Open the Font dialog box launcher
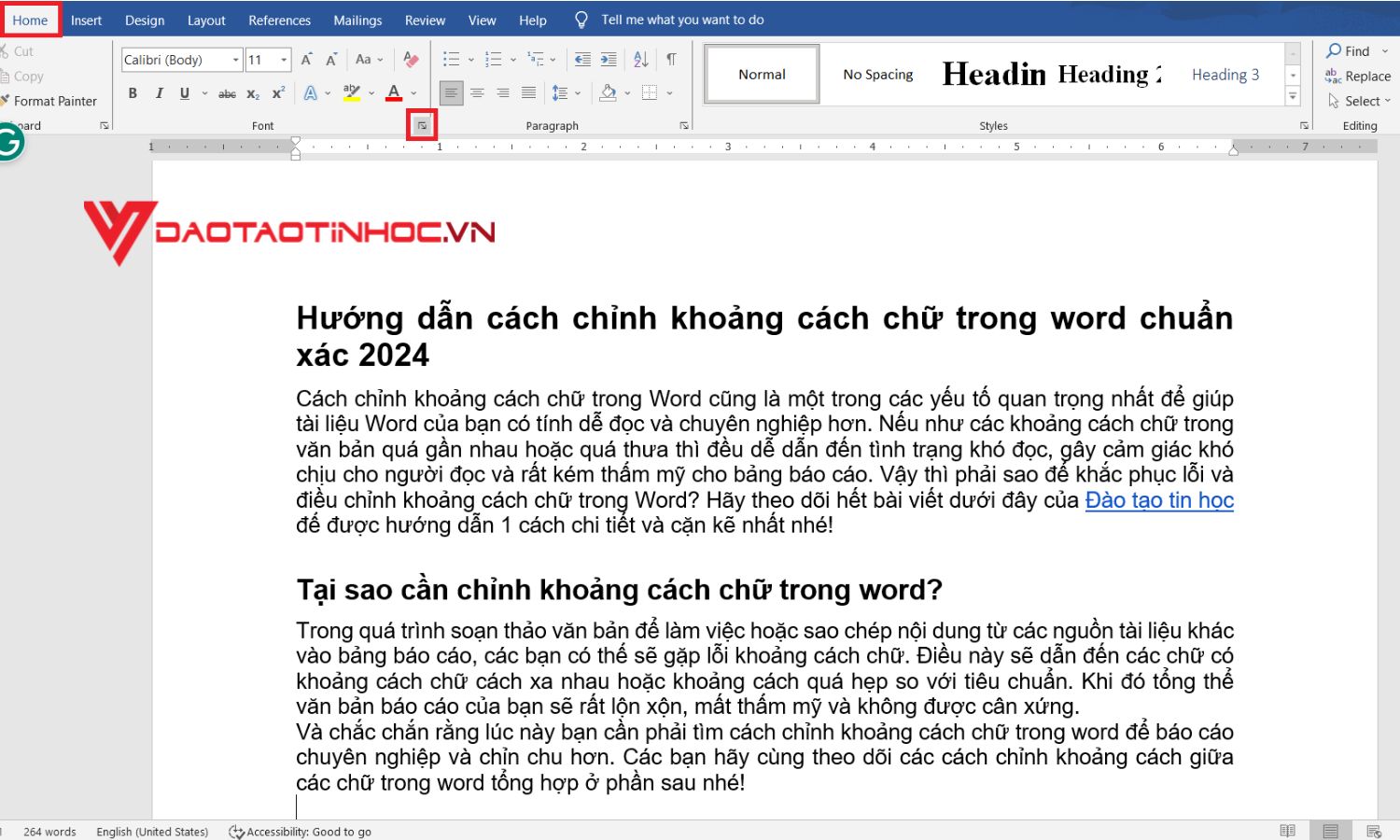 [x=422, y=125]
